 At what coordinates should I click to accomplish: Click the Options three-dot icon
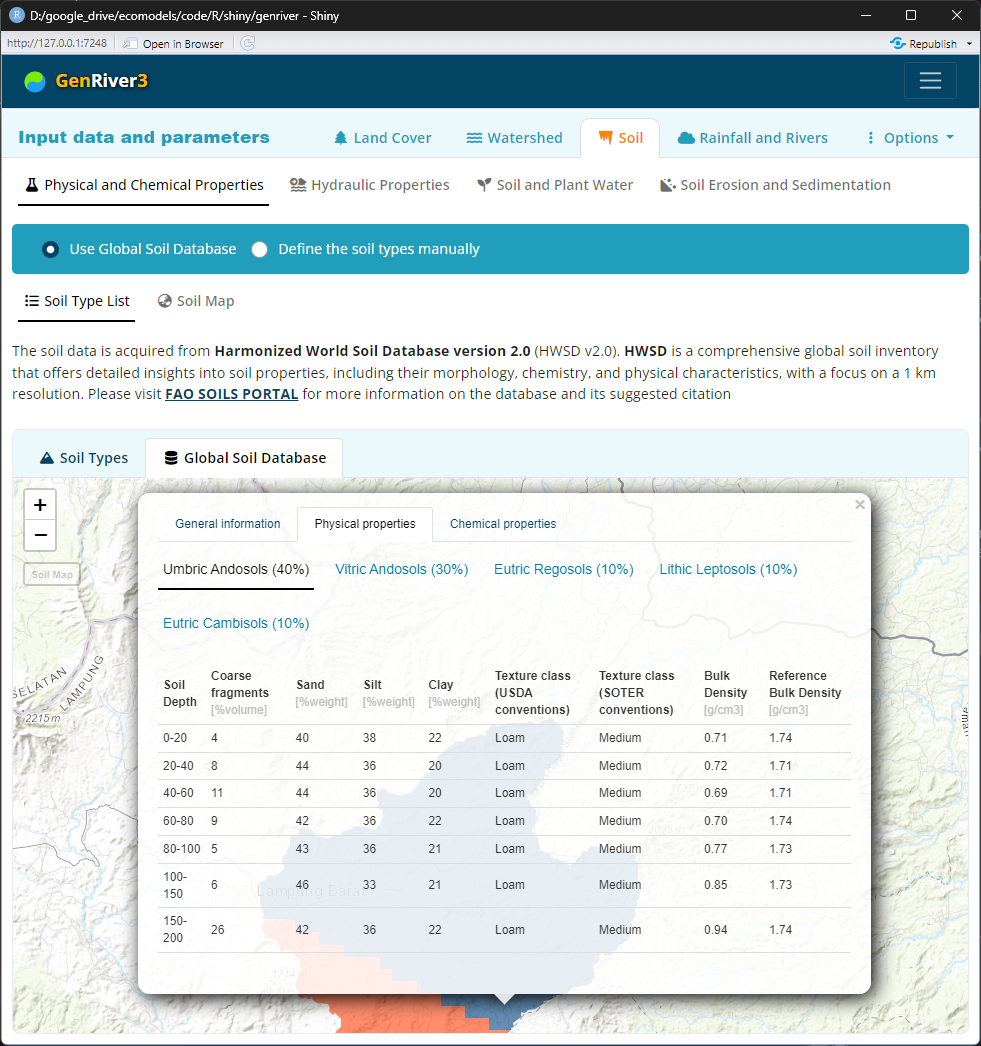tap(870, 138)
